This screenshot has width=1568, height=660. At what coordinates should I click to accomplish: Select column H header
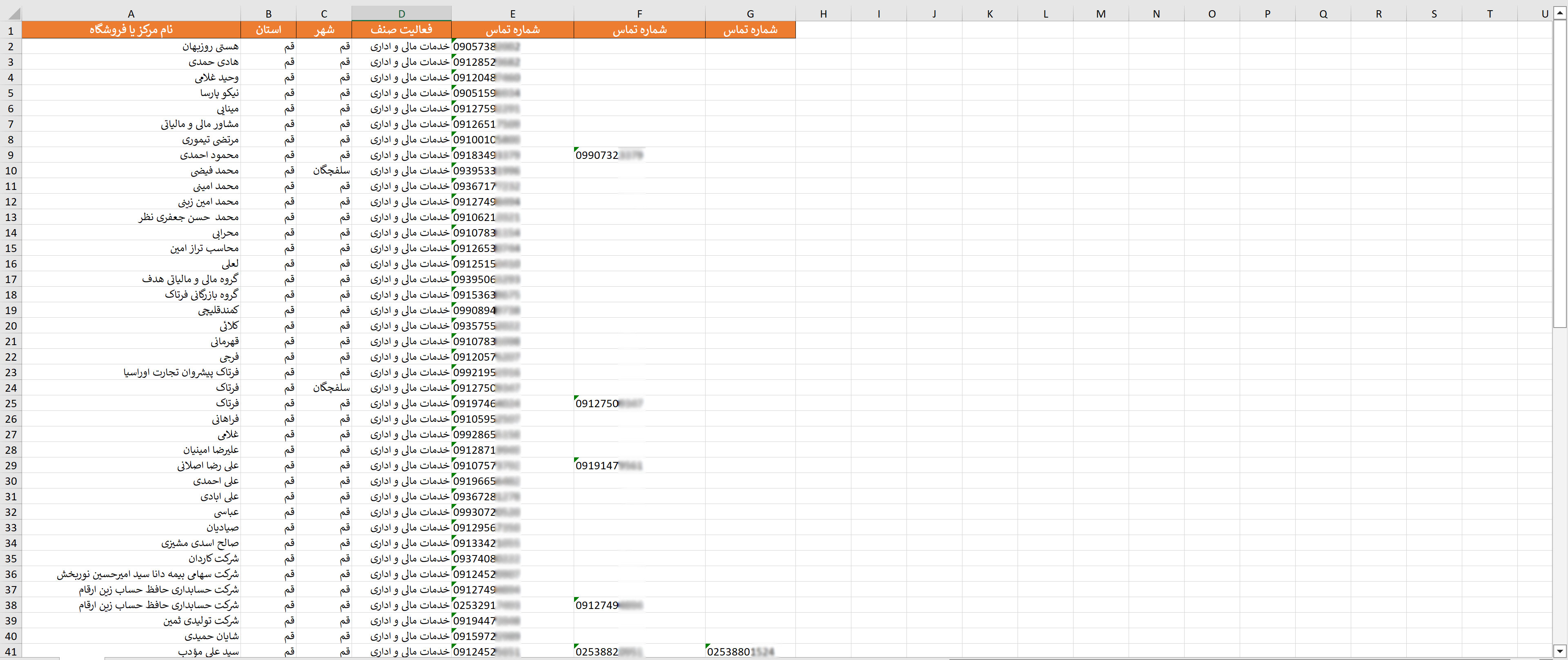pyautogui.click(x=823, y=13)
